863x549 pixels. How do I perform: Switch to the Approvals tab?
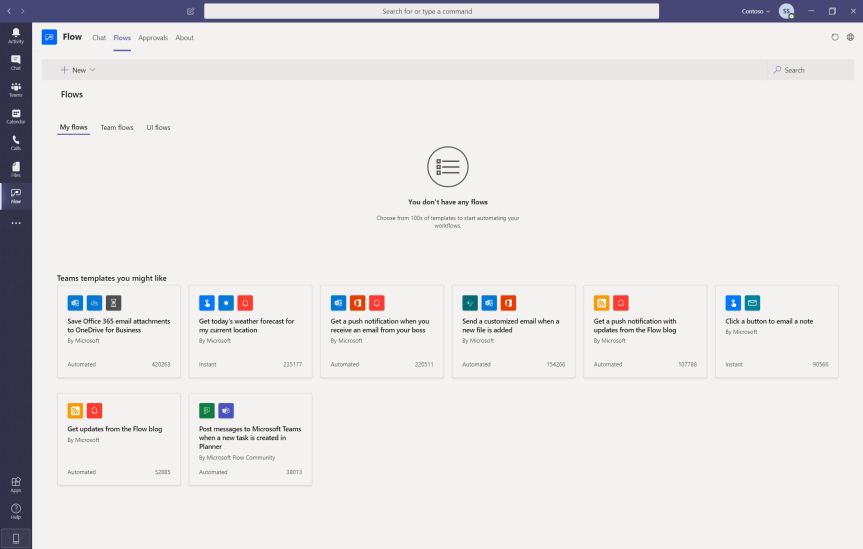[153, 38]
